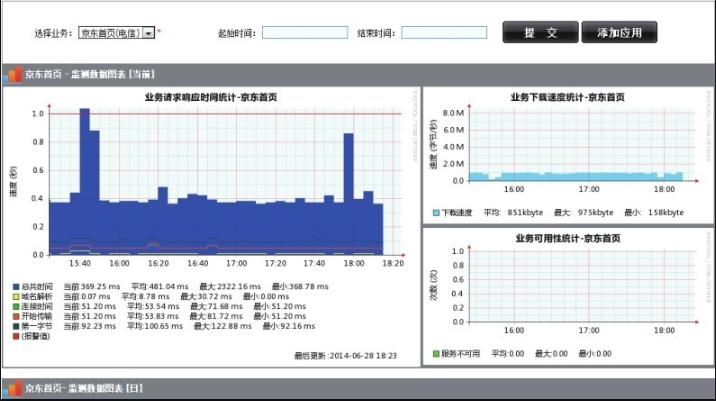This screenshot has width=716, height=401.
Task: Click the 8.0 M axis label
Action: pos(453,113)
